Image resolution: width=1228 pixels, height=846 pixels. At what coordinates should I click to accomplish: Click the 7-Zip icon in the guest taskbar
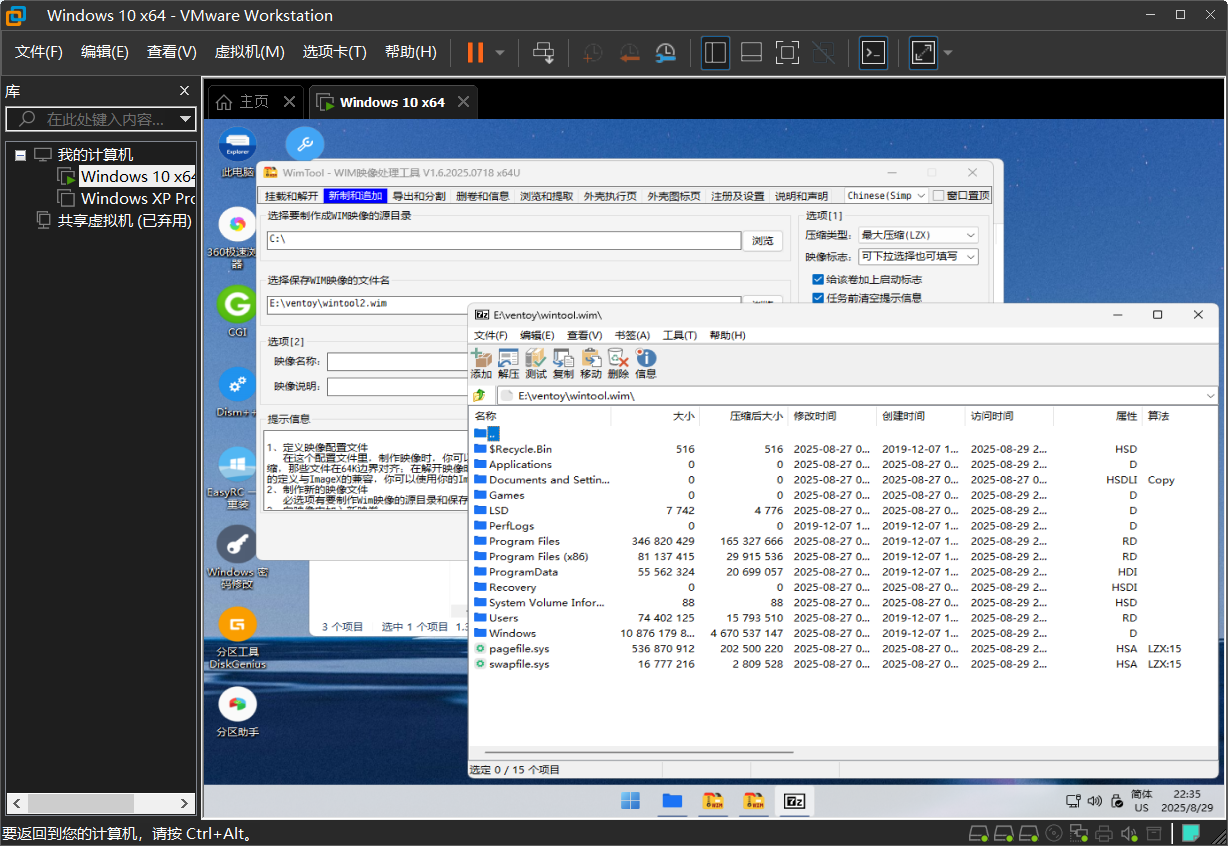pyautogui.click(x=795, y=801)
